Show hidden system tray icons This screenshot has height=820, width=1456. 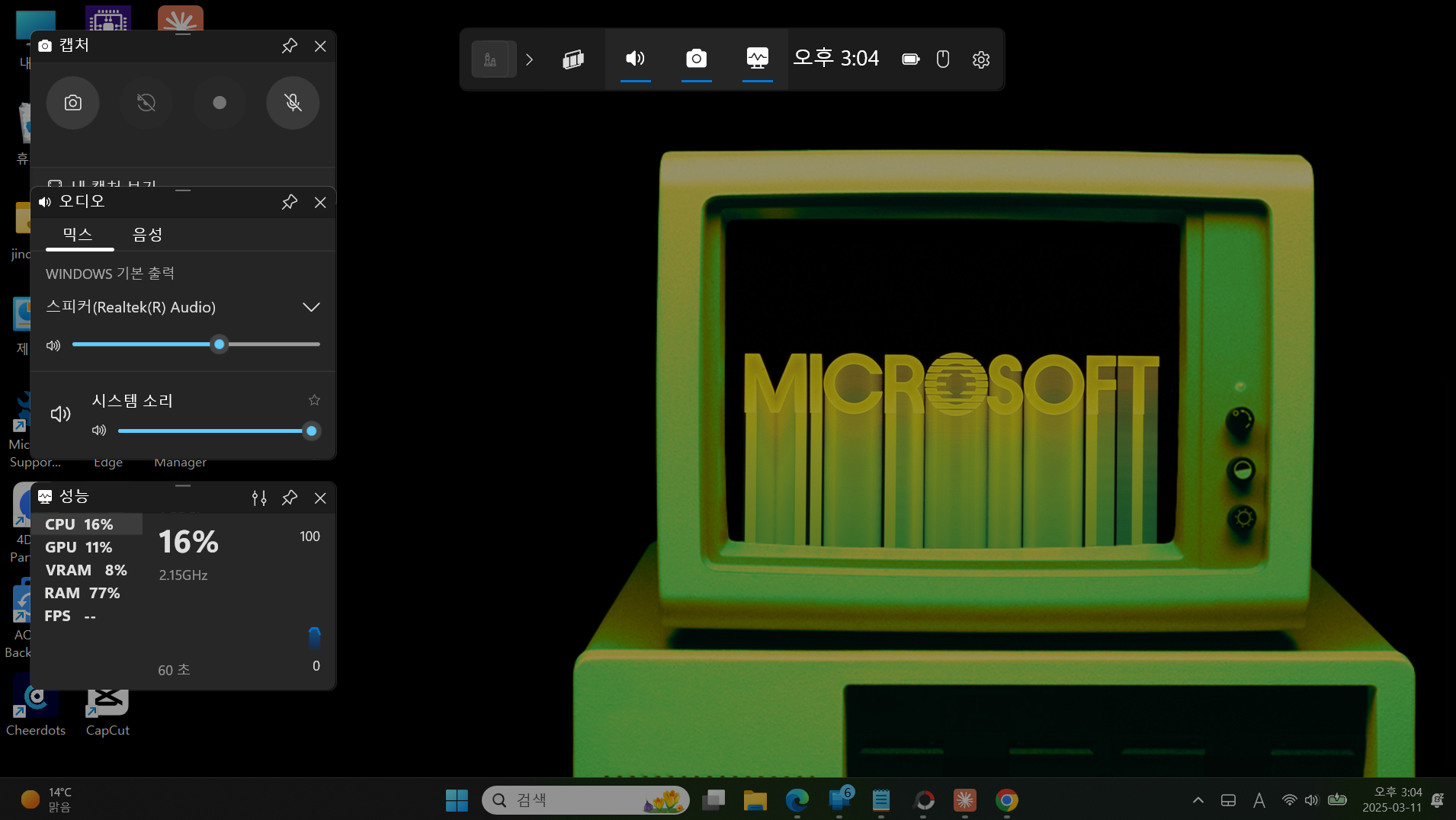1198,800
